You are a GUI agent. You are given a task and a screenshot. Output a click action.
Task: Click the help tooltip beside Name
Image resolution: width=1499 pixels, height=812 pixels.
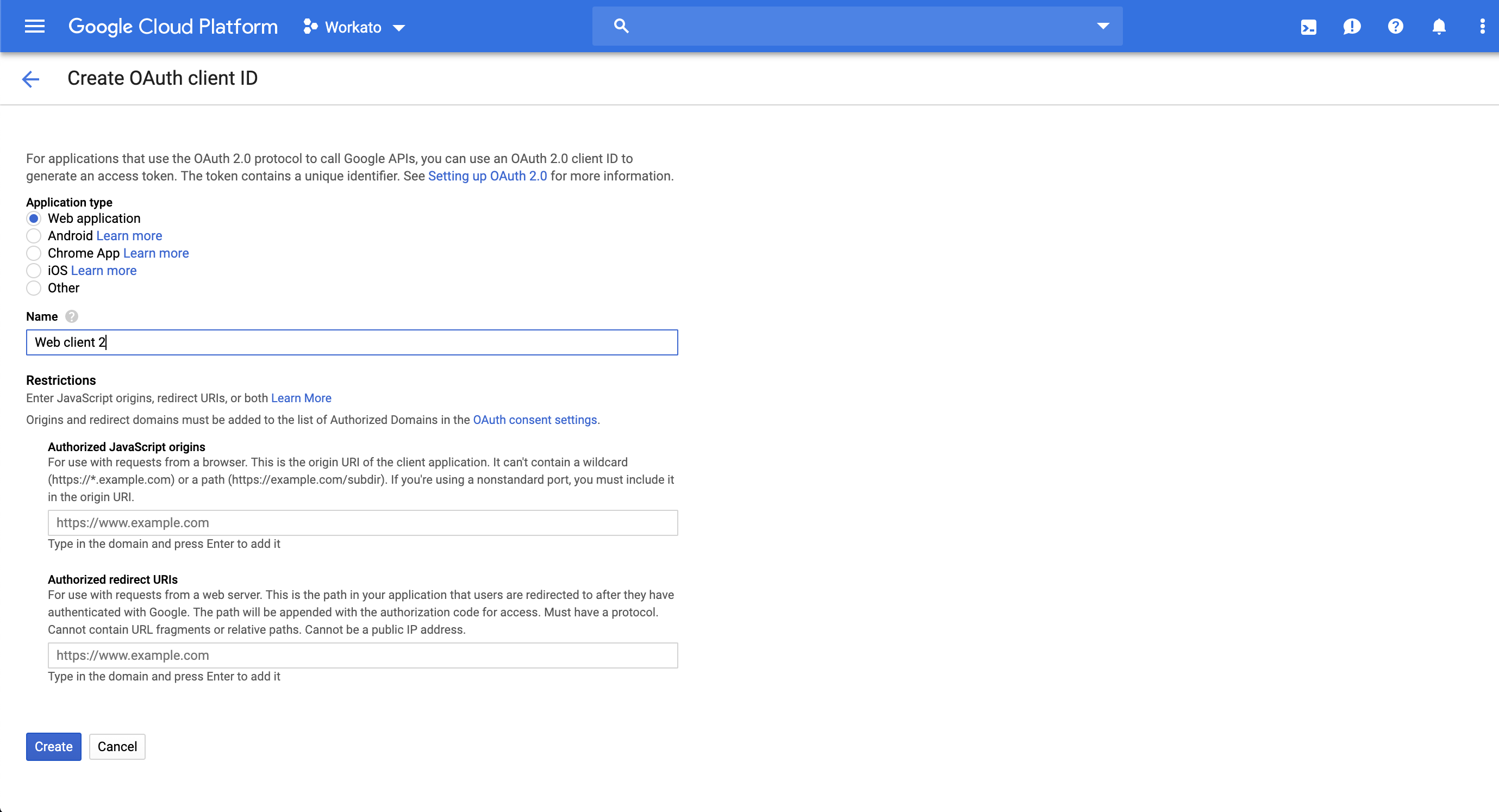coord(72,317)
